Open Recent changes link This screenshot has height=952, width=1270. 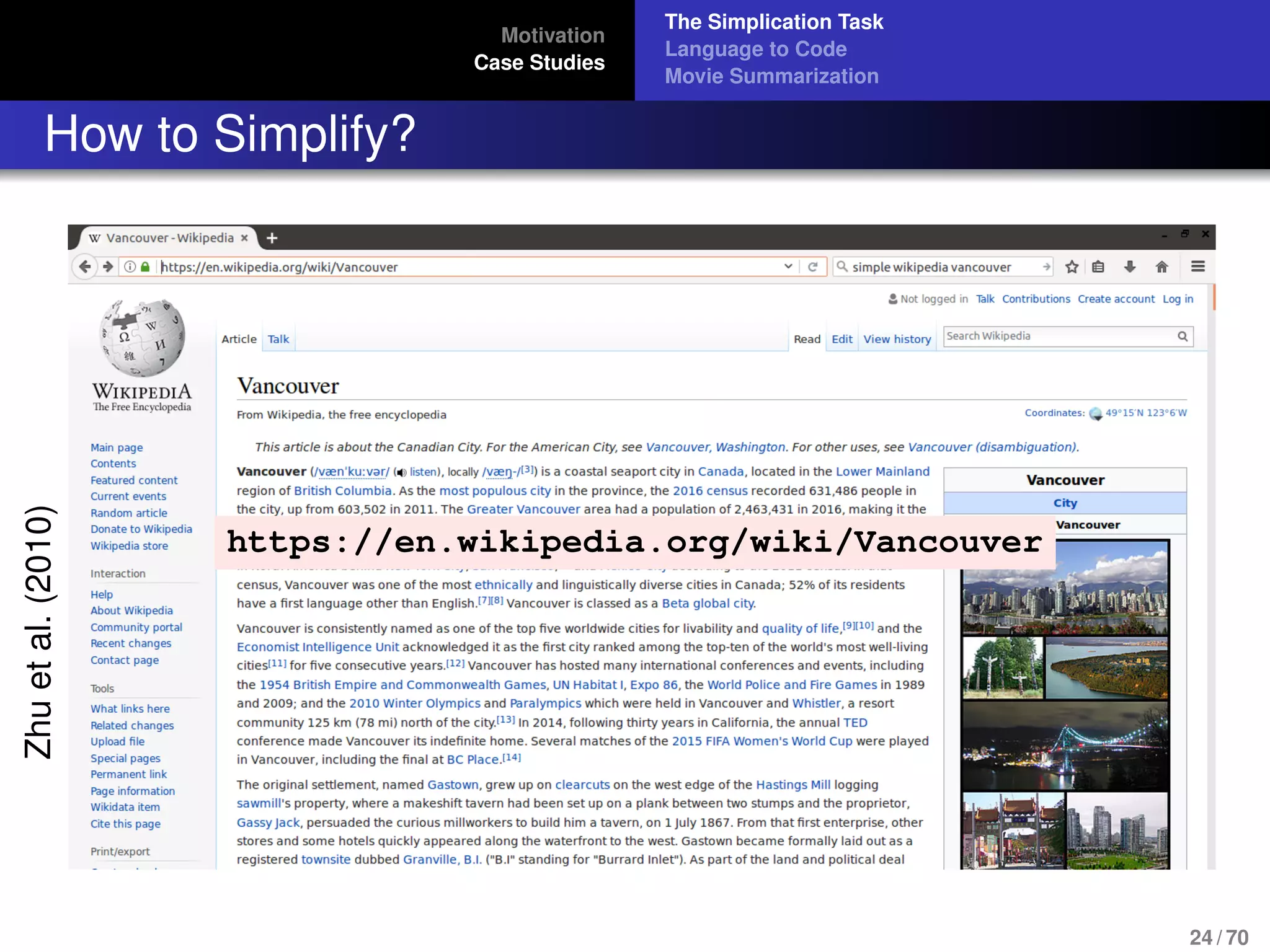pos(131,643)
